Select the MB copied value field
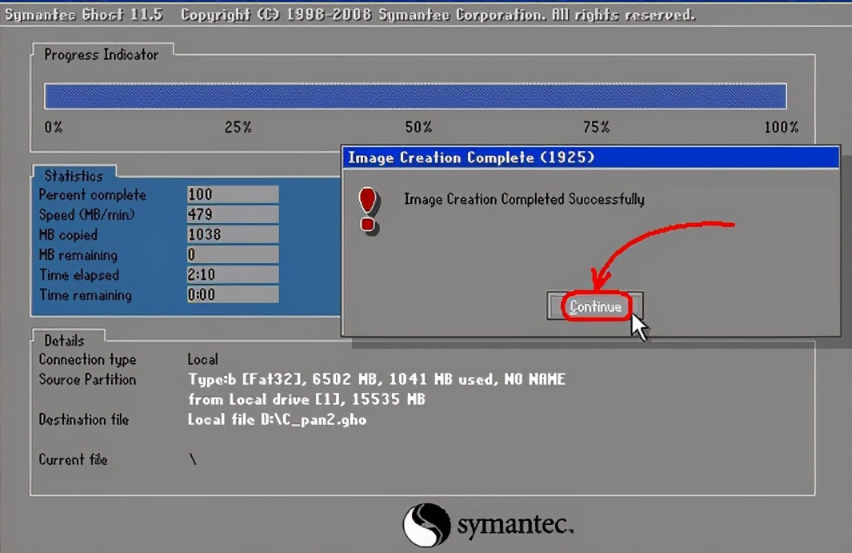Image resolution: width=852 pixels, height=553 pixels. point(230,235)
